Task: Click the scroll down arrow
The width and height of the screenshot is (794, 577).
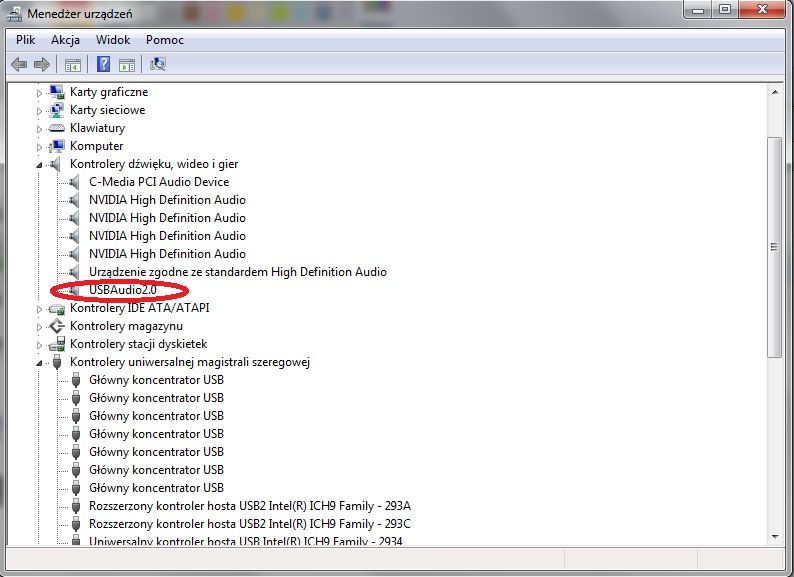Action: pyautogui.click(x=775, y=537)
